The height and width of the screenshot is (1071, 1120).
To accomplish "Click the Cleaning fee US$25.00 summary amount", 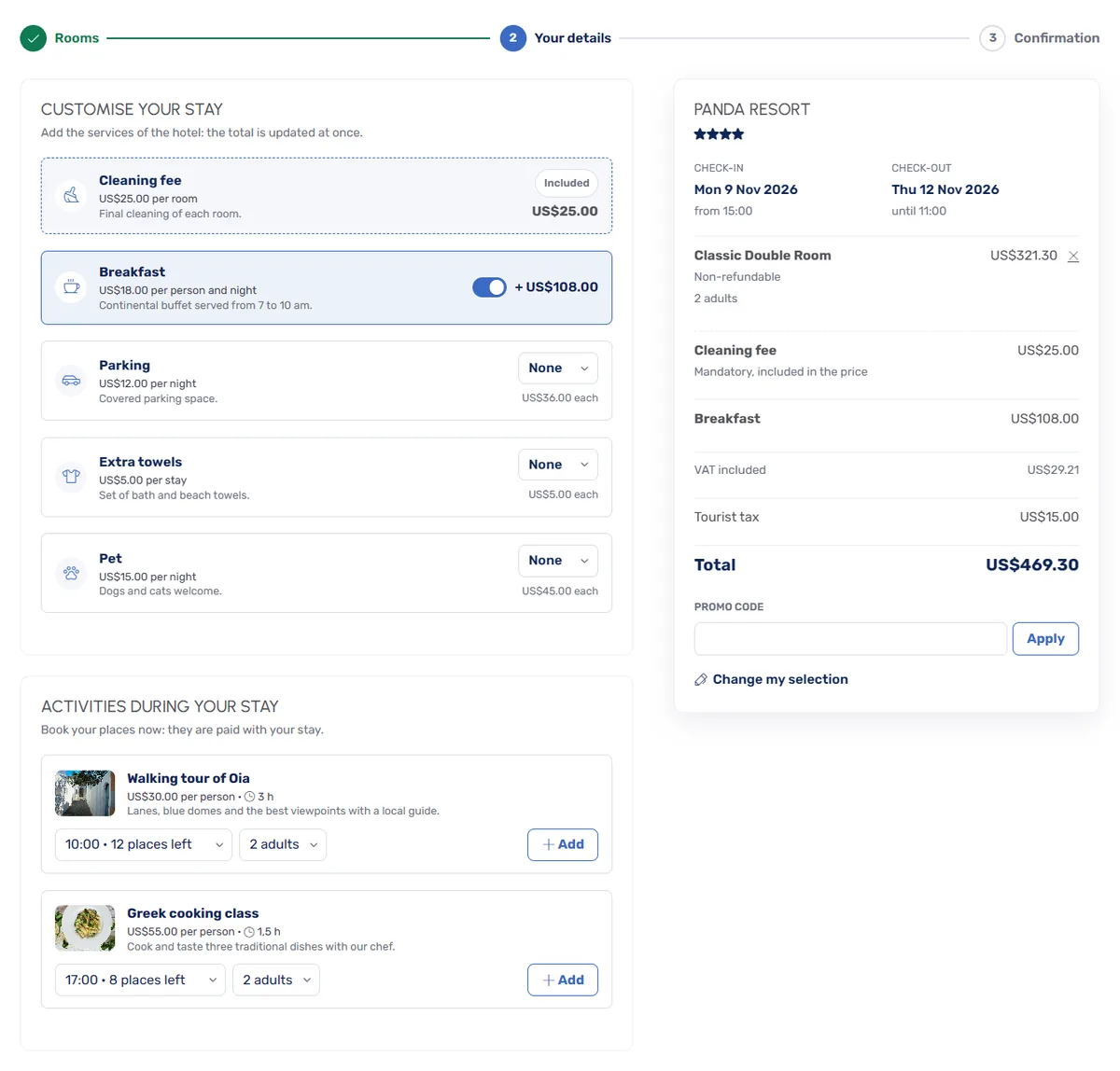I will [x=1048, y=351].
